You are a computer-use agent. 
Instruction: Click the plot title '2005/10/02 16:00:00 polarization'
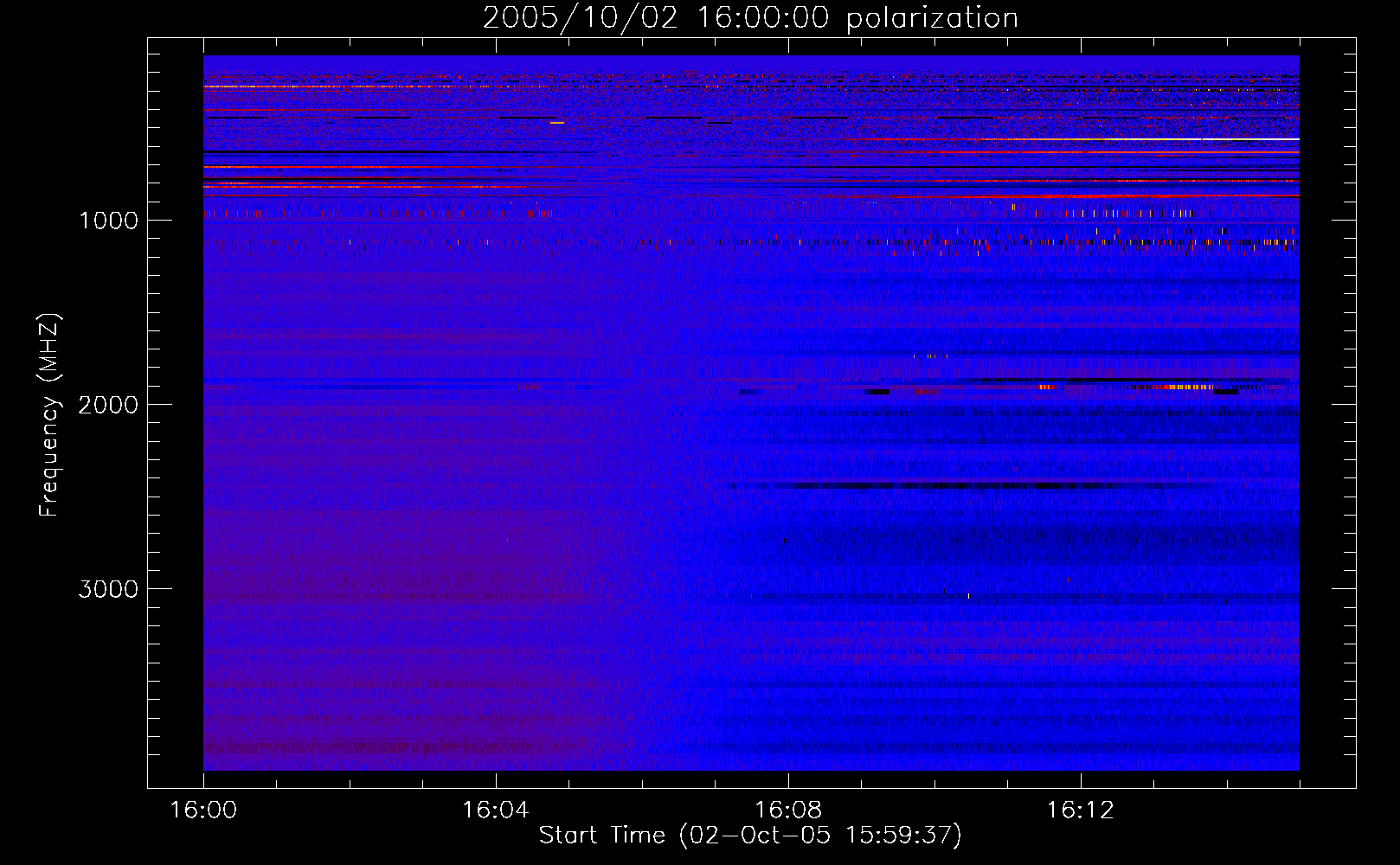pos(750,18)
